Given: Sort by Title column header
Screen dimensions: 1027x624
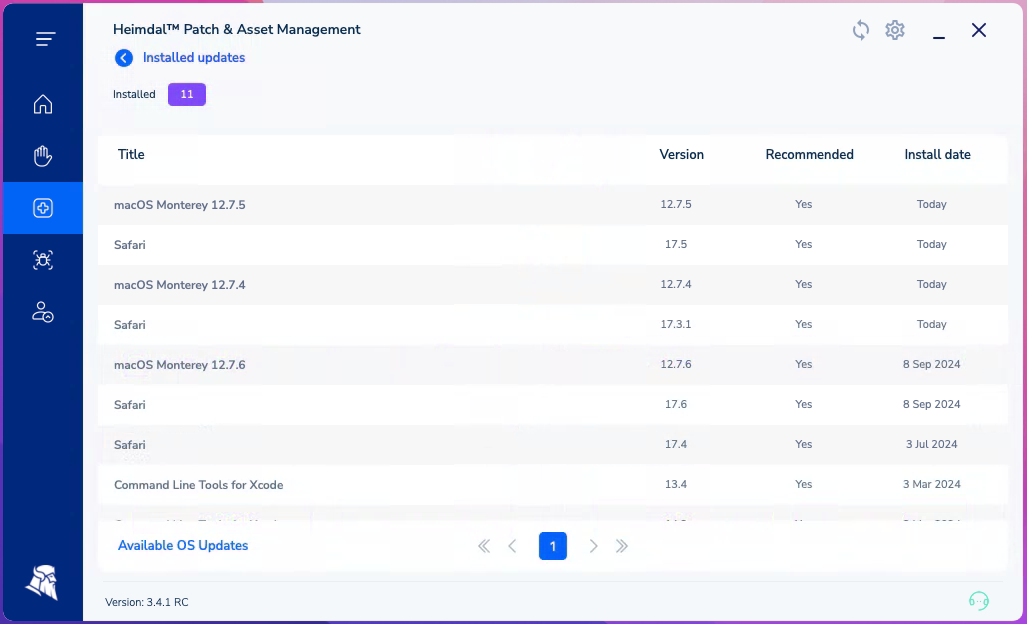Looking at the screenshot, I should (x=131, y=155).
